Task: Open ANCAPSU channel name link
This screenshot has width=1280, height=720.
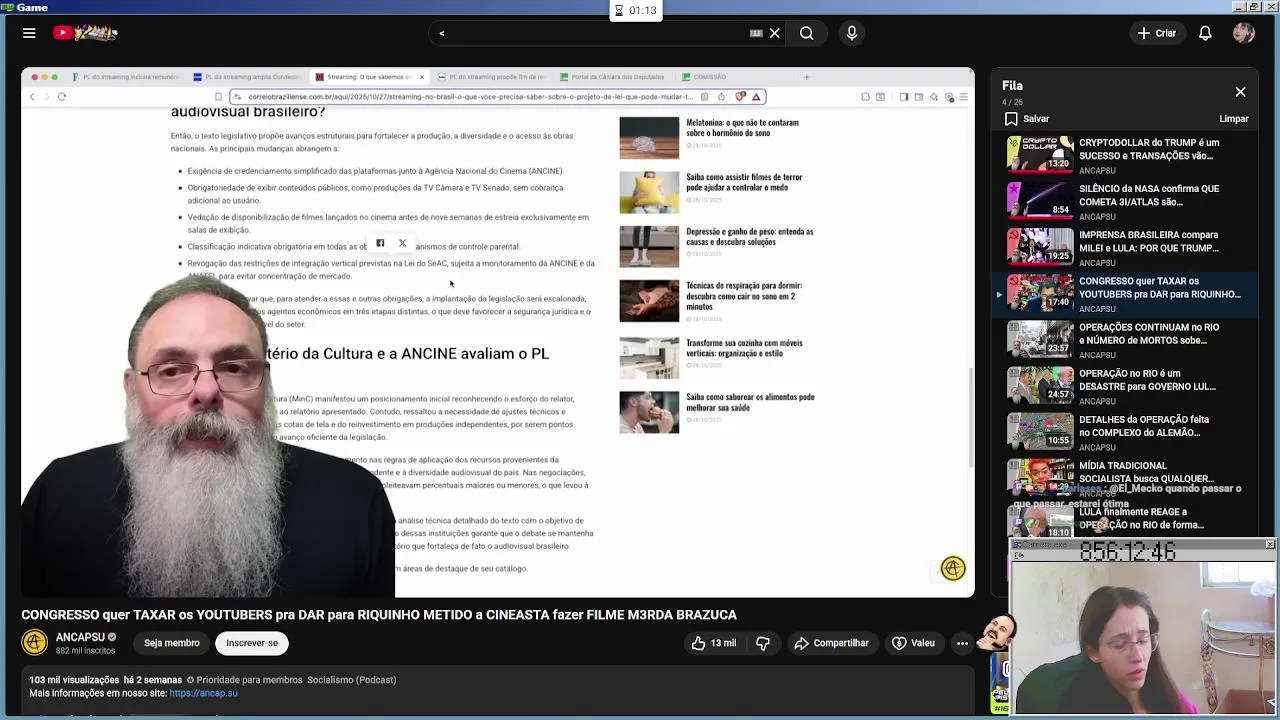Action: 80,637
